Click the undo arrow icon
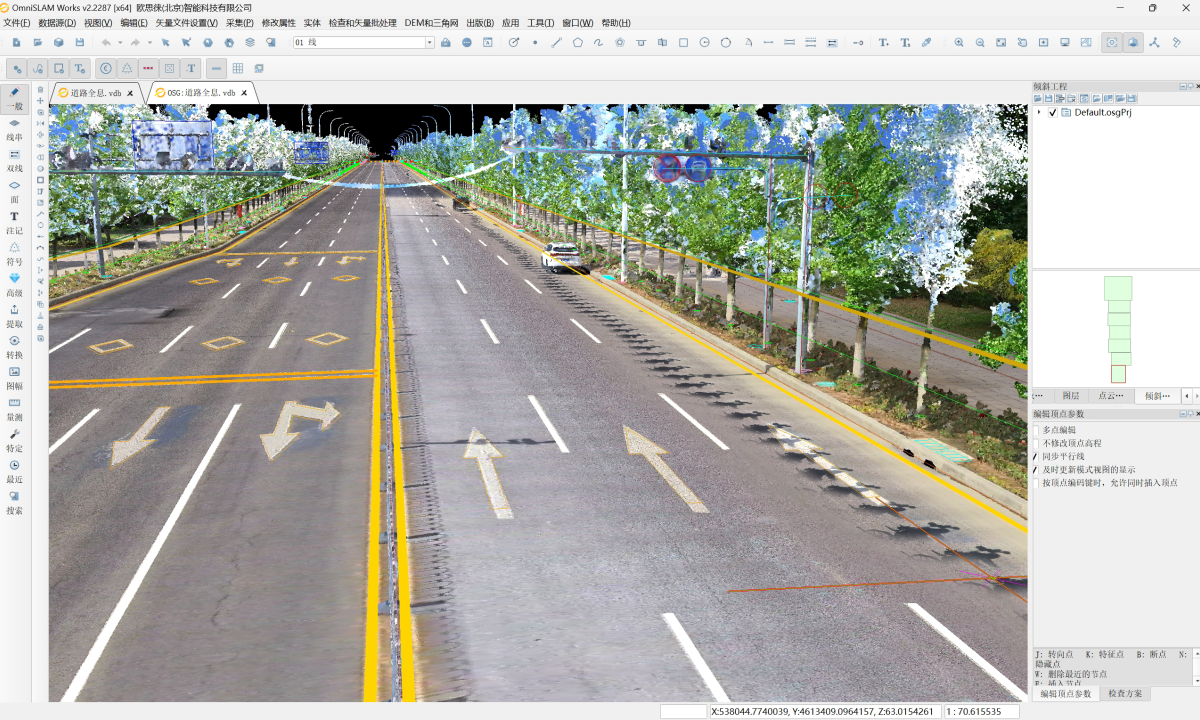Image resolution: width=1200 pixels, height=720 pixels. click(x=106, y=43)
